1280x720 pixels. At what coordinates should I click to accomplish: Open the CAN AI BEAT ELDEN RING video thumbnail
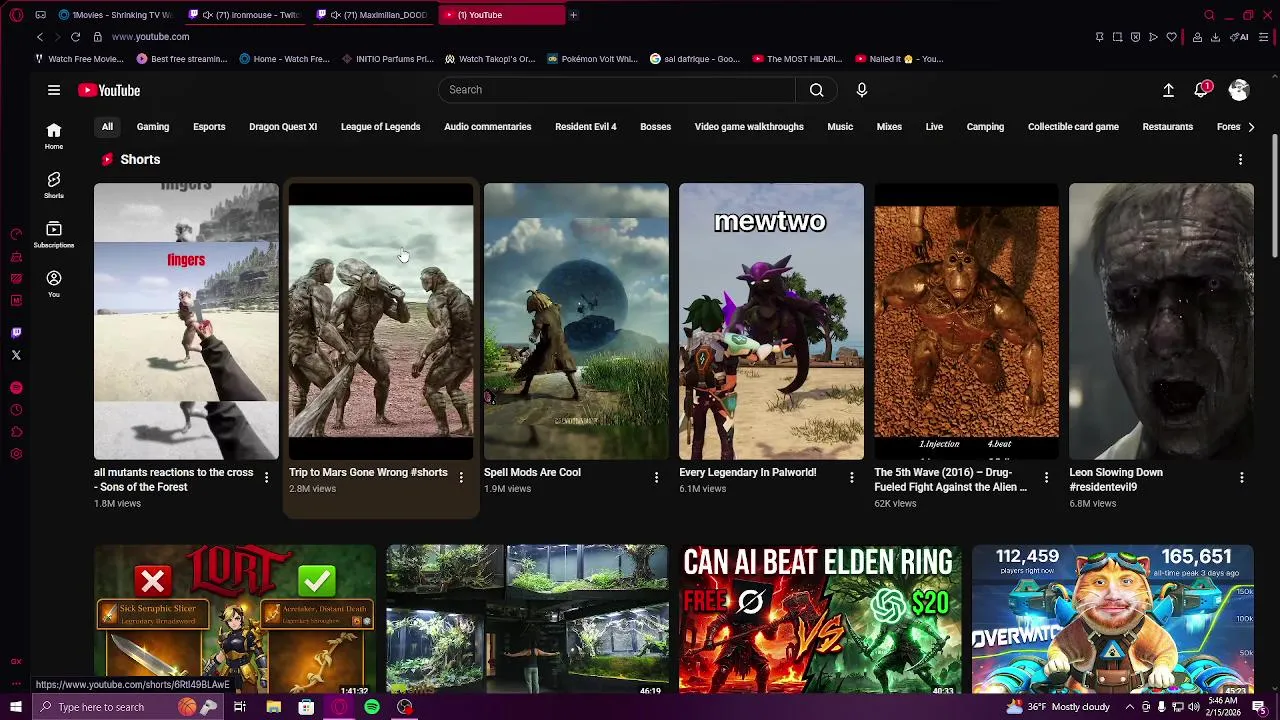coord(820,619)
